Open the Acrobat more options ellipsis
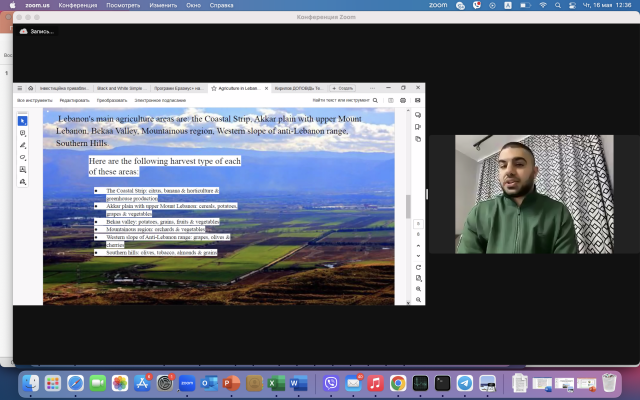This screenshot has height=400, width=640. click(372, 88)
